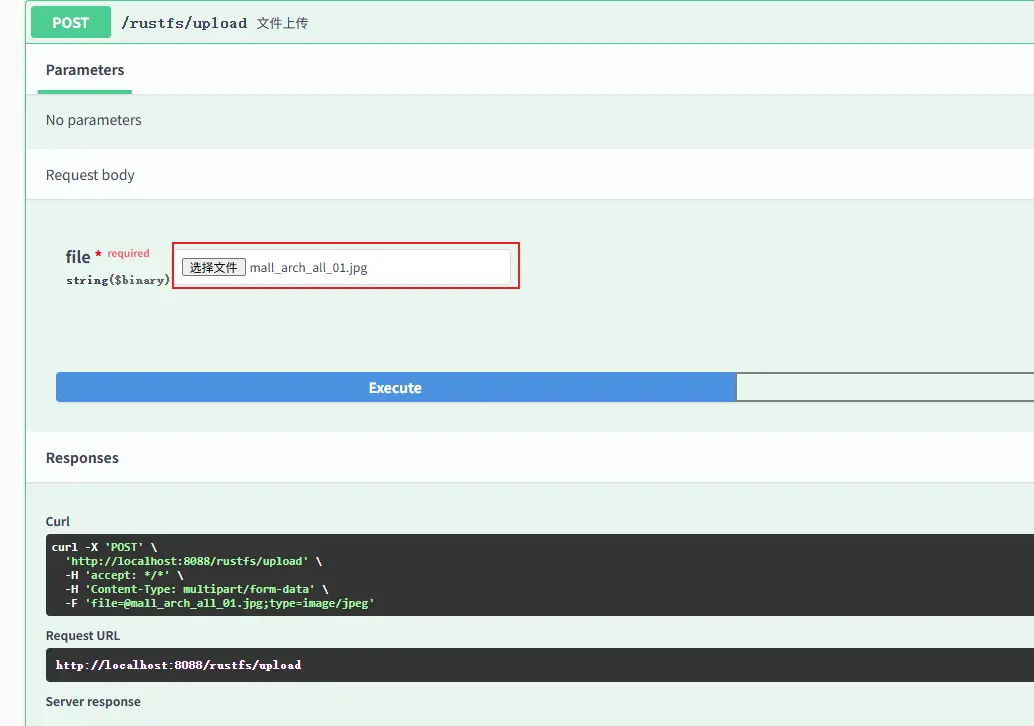The image size is (1034, 726).
Task: Collapse the /rustfs/upload operation path
Action: pyautogui.click(x=184, y=23)
